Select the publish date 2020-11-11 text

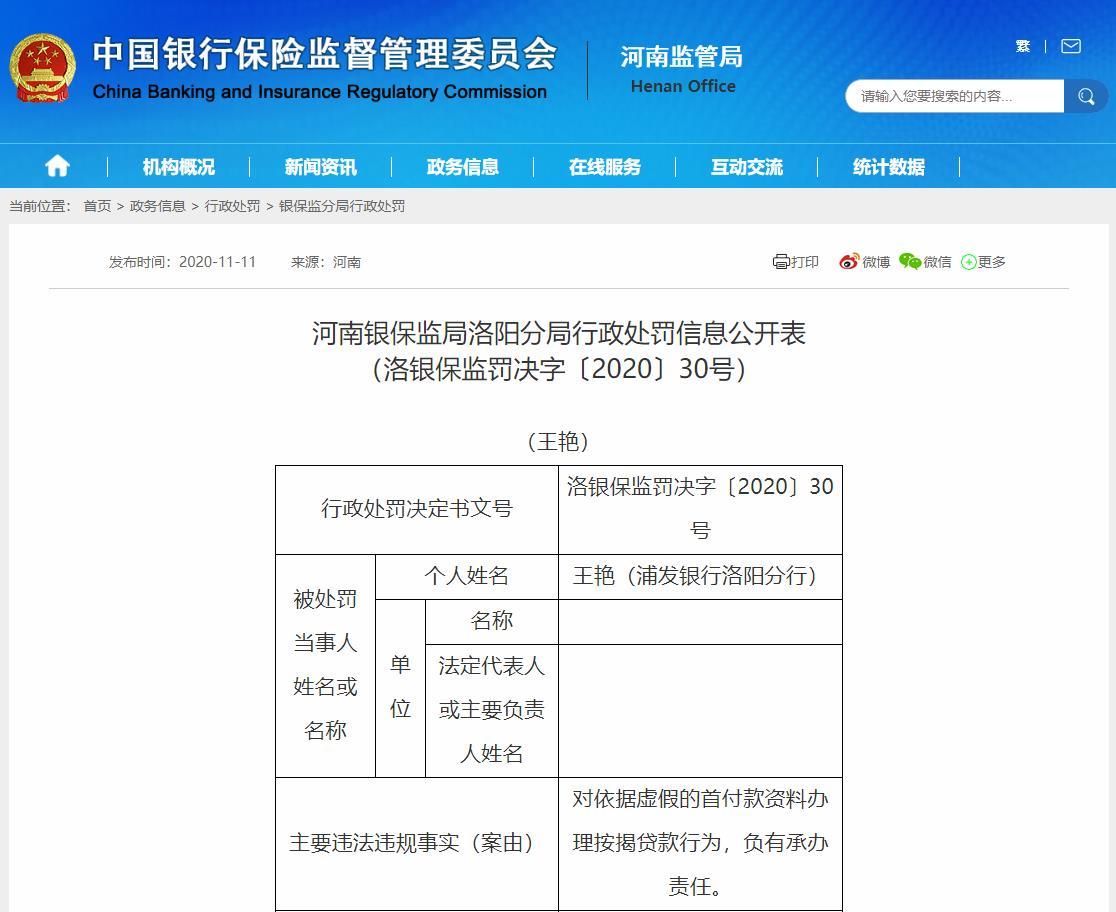coord(217,262)
